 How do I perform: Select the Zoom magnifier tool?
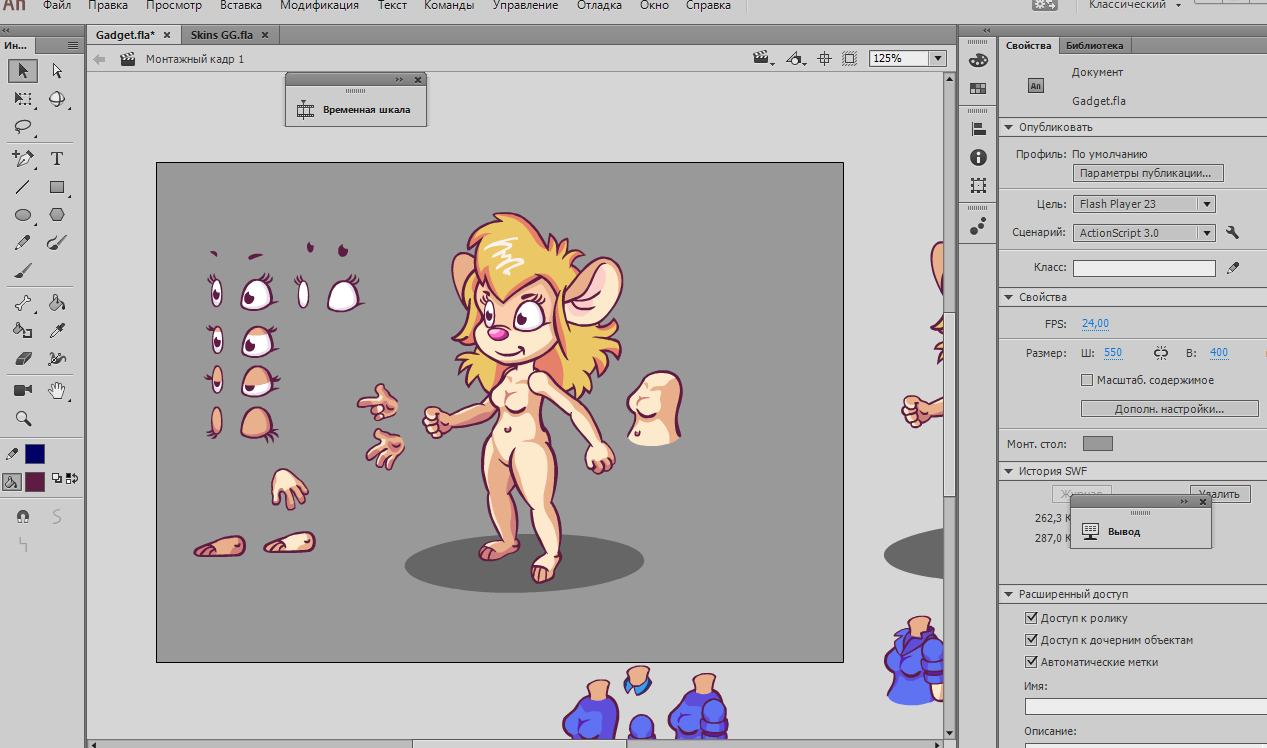coord(23,419)
